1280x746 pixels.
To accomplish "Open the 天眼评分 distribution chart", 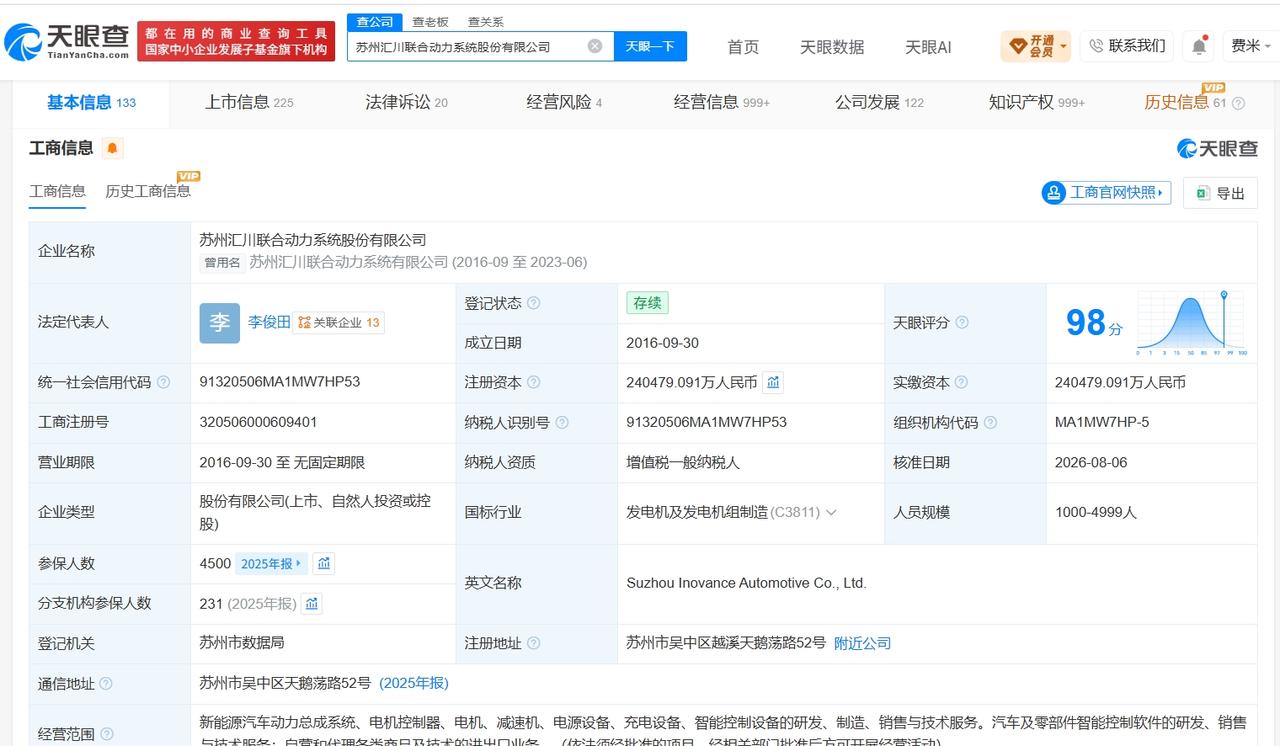I will [1192, 323].
